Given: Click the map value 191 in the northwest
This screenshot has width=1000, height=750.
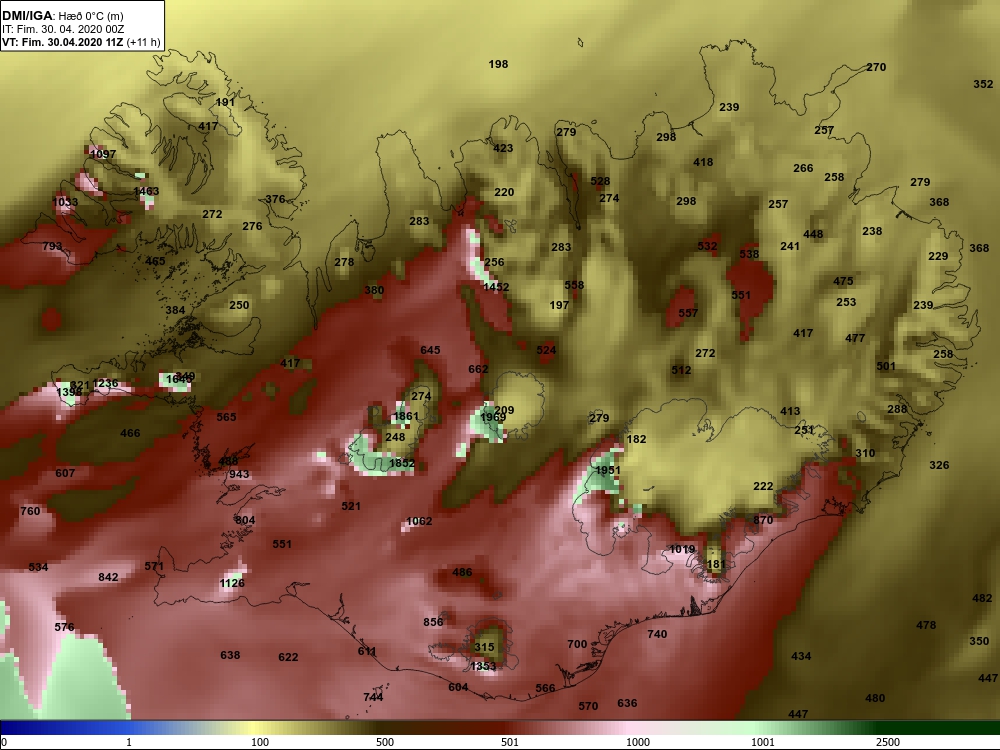Looking at the screenshot, I should click(x=225, y=102).
